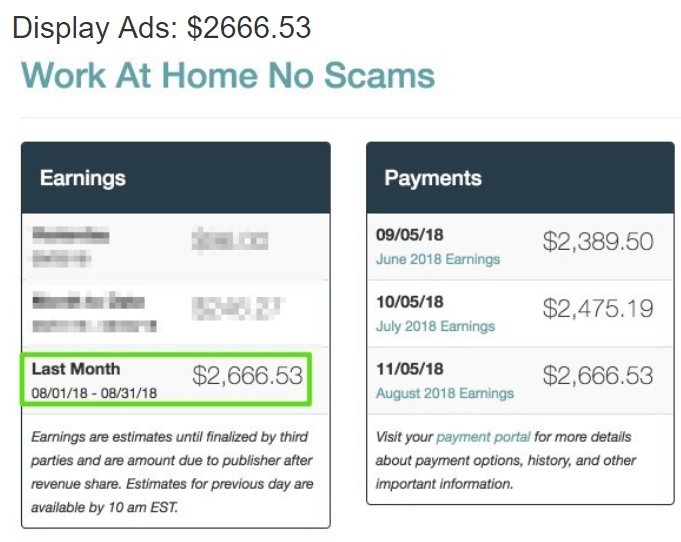Click the Payments panel header

pyautogui.click(x=520, y=178)
